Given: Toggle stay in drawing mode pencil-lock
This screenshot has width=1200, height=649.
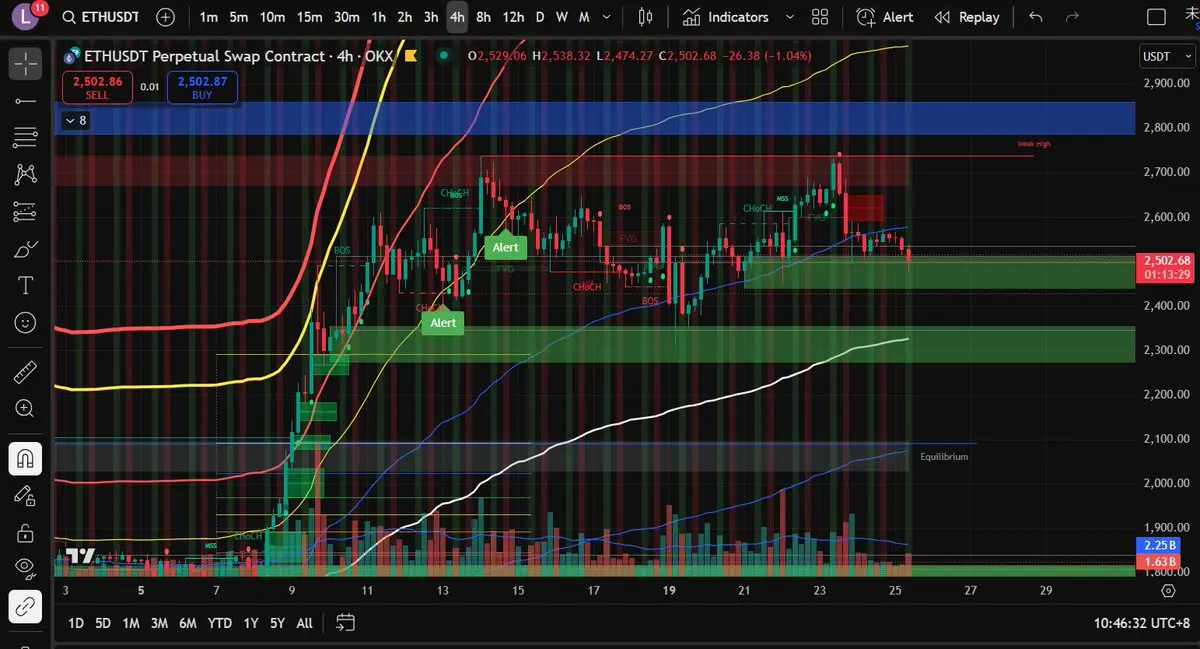Looking at the screenshot, I should tap(25, 496).
